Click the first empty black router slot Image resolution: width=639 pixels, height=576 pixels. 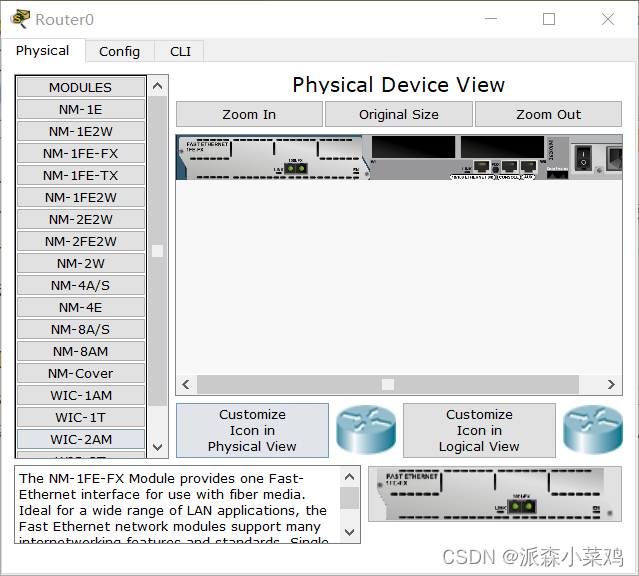(413, 147)
